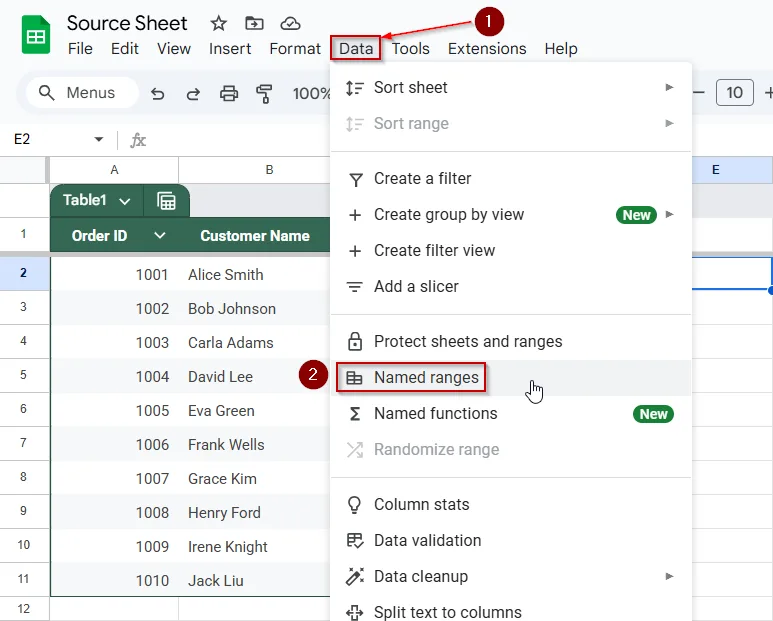773x621 pixels.
Task: Click the Sort sheet icon
Action: coord(355,88)
